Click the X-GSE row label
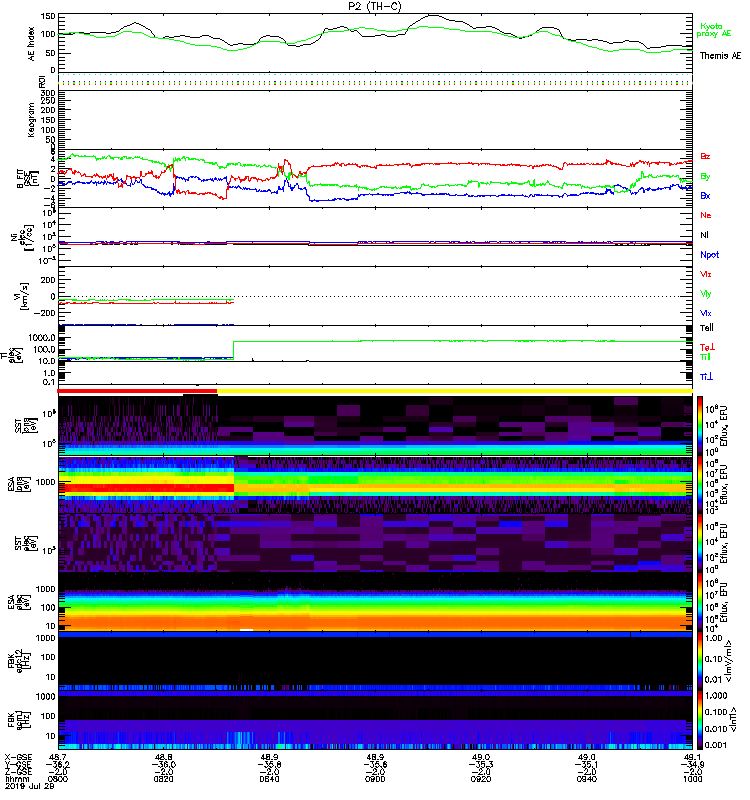 [18, 757]
